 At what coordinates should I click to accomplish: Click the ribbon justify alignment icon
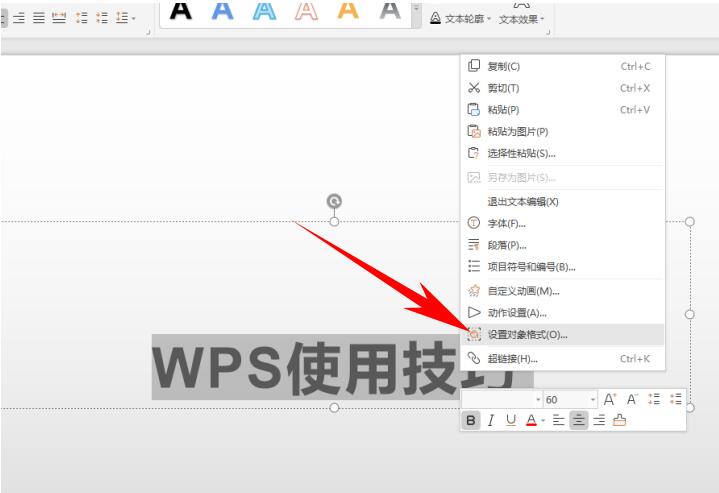pyautogui.click(x=39, y=18)
